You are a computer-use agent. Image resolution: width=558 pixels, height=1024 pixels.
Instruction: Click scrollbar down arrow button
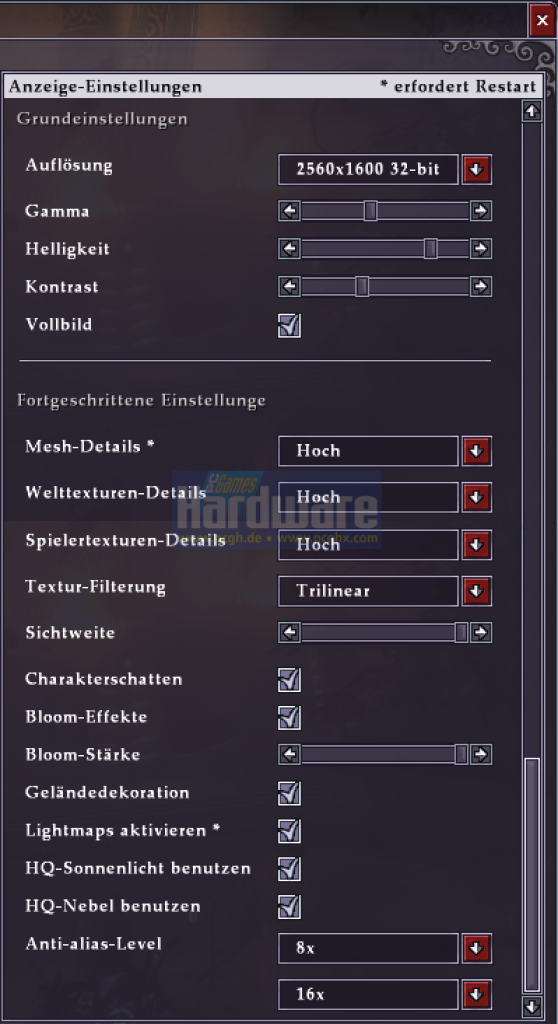(532, 1004)
